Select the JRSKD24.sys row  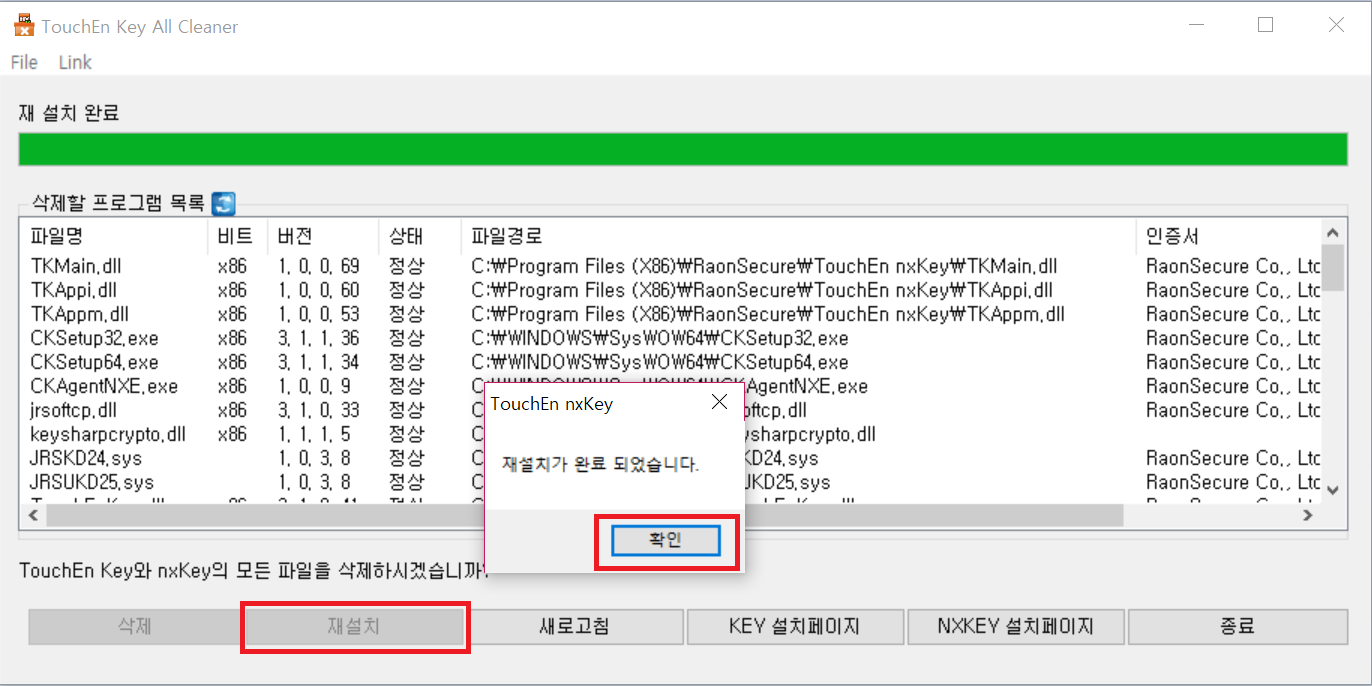click(670, 458)
